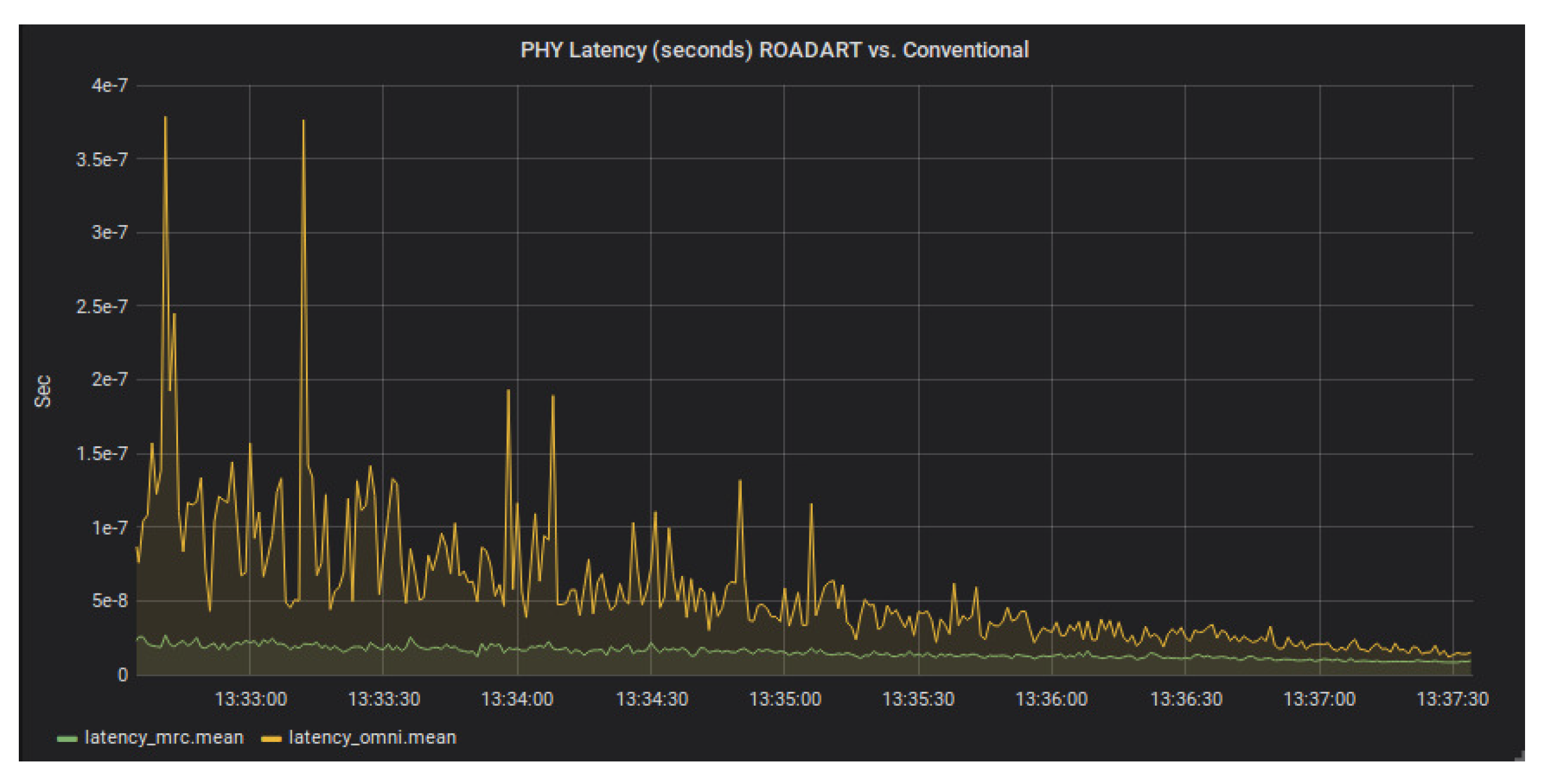
Task: Click the 13:35:00 x-axis time label
Action: click(785, 699)
